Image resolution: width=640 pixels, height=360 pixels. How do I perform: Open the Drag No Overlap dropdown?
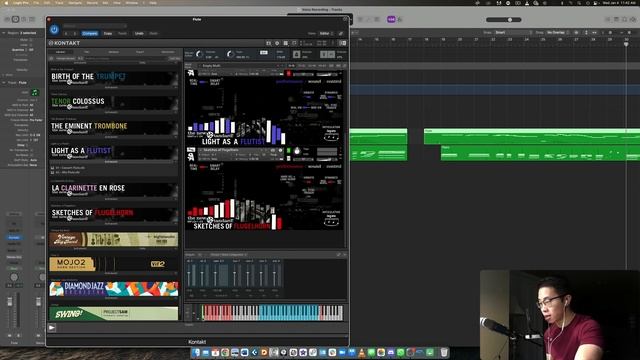pos(558,33)
